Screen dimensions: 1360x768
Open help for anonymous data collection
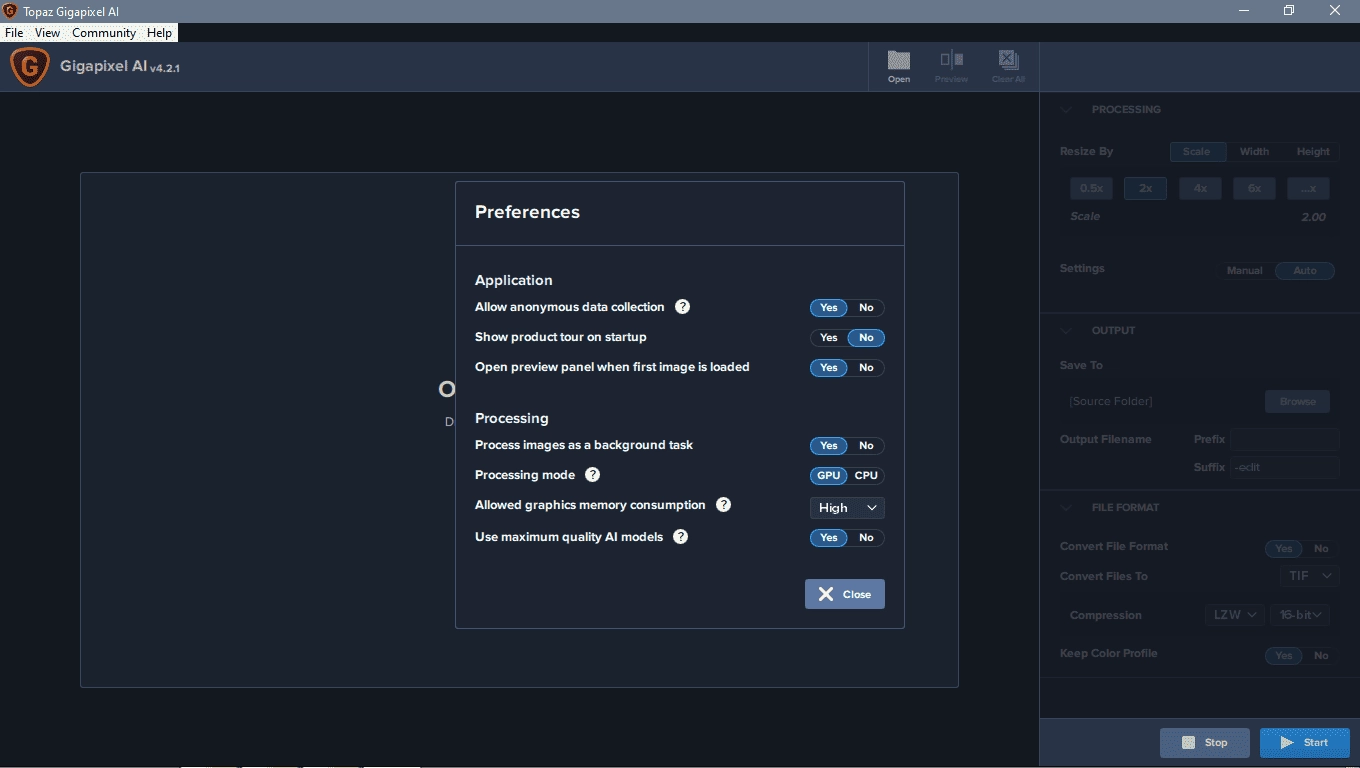coord(682,307)
